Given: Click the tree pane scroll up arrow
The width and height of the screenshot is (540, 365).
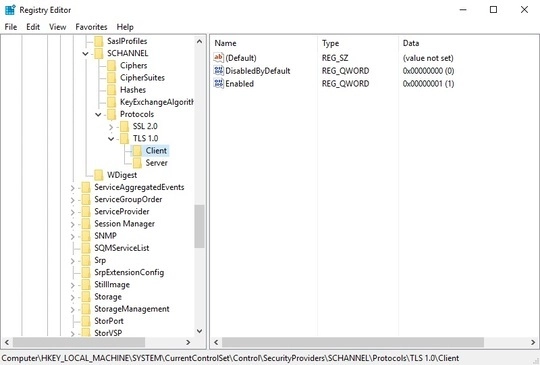Looking at the screenshot, I should pos(199,41).
